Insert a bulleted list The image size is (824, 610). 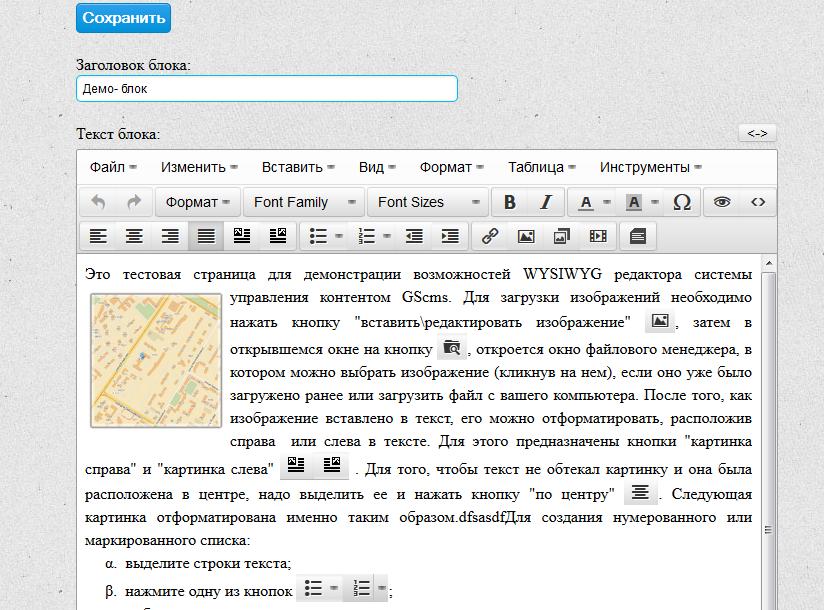tap(318, 236)
